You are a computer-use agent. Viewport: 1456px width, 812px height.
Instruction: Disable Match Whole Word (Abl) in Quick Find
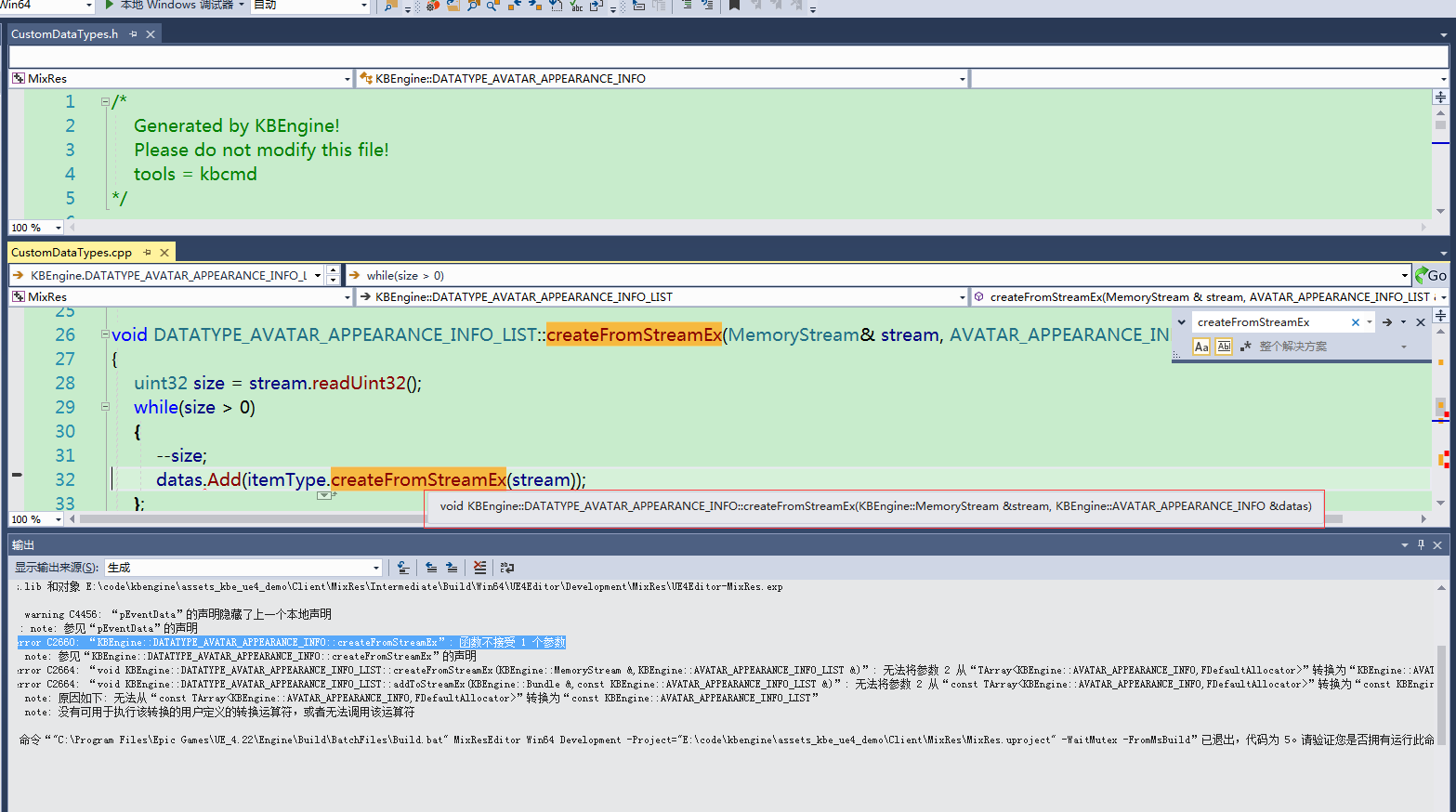tap(1224, 346)
